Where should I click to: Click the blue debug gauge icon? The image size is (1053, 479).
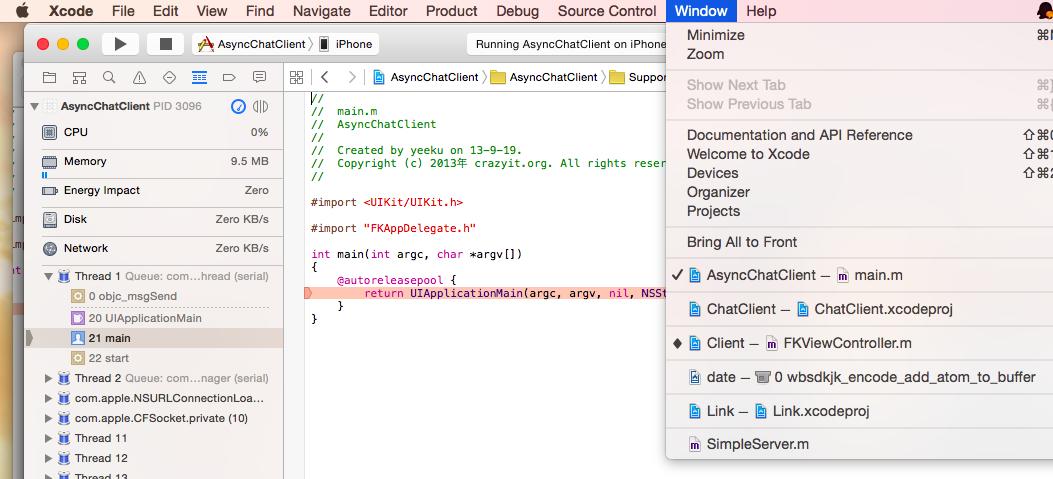(238, 106)
